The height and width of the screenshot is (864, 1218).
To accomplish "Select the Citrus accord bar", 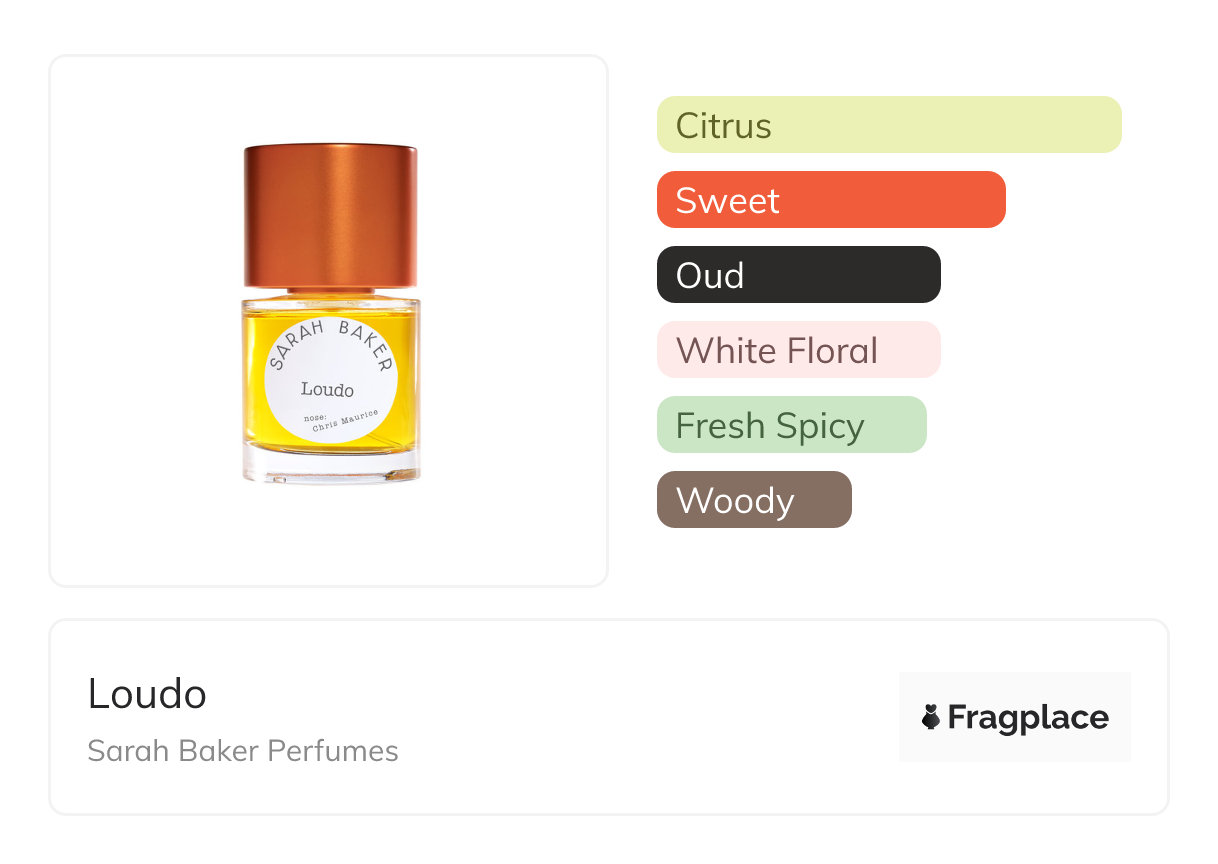I will 888,125.
